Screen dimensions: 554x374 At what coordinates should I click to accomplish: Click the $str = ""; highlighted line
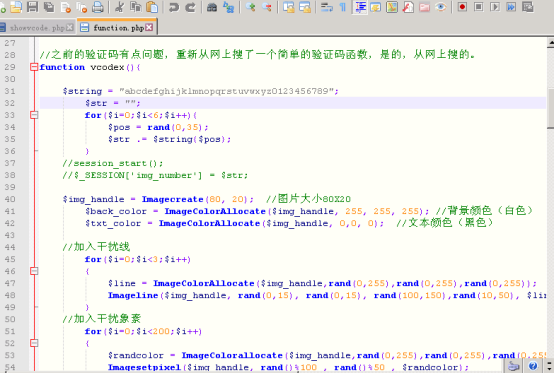[293, 103]
